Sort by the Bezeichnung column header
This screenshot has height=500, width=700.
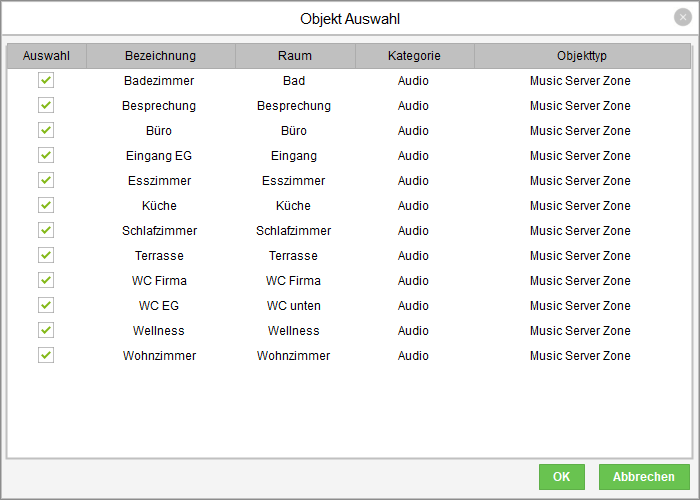pos(160,56)
